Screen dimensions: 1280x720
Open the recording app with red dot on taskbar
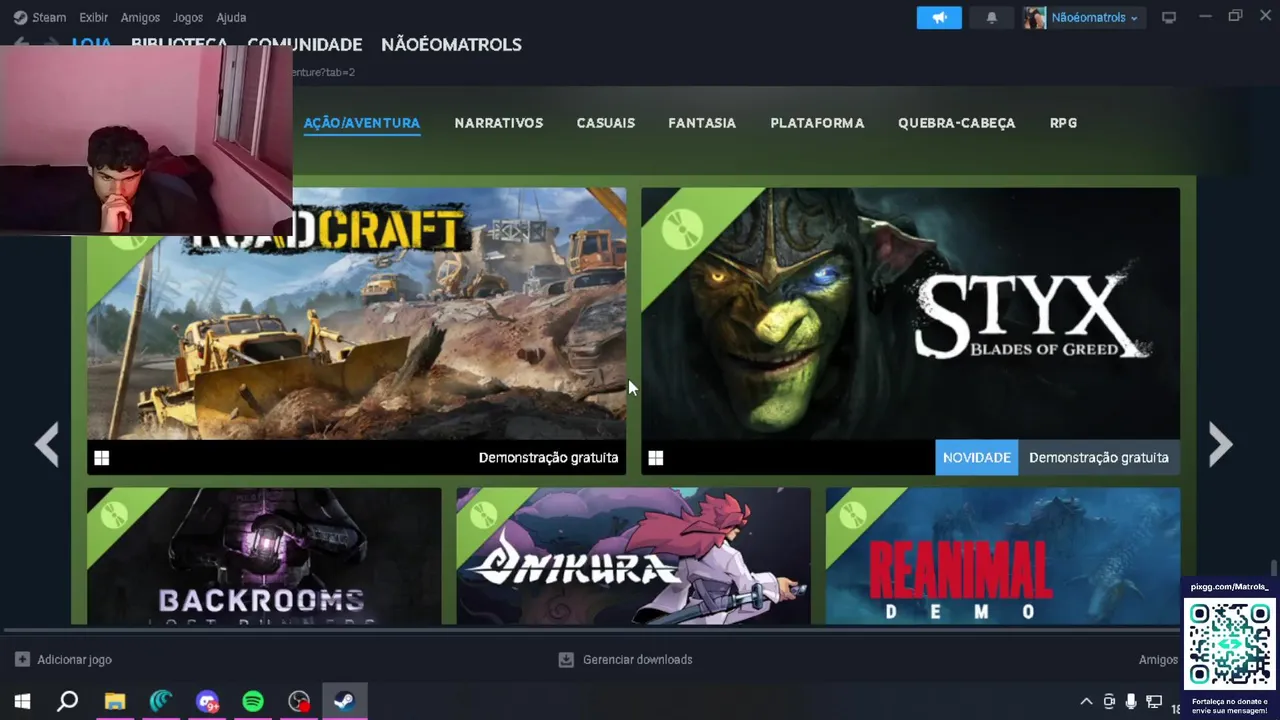coord(299,702)
